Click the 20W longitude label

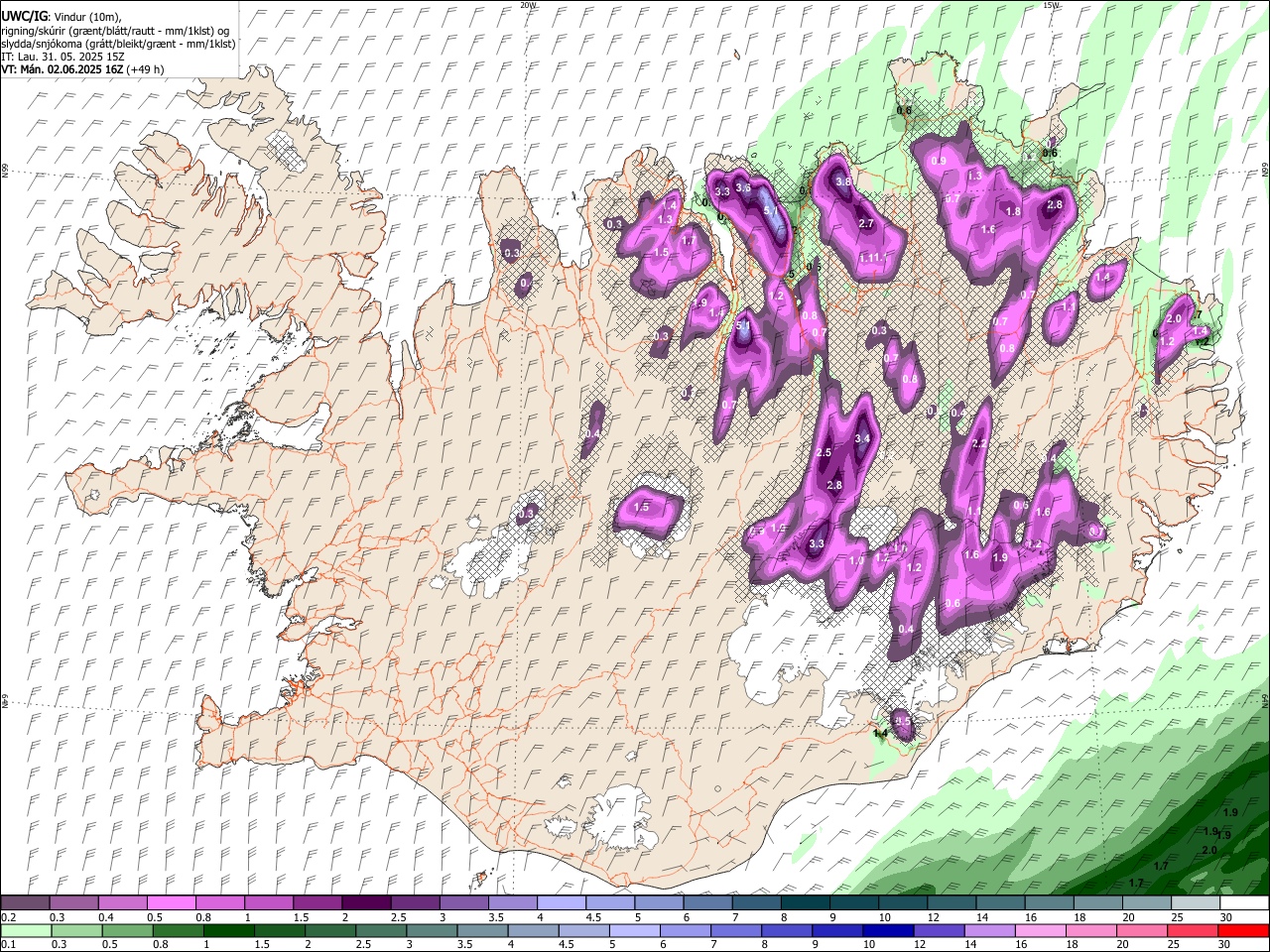(528, 5)
